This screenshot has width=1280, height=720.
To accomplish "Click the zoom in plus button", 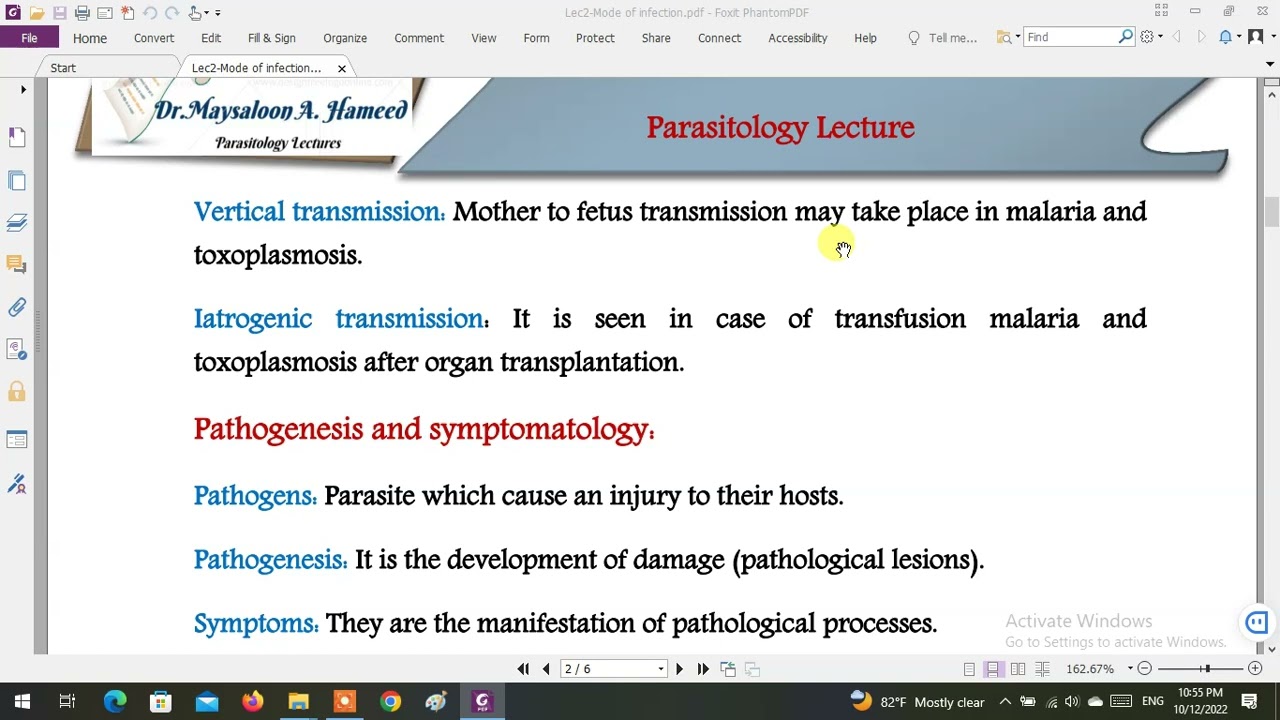I will click(1255, 669).
